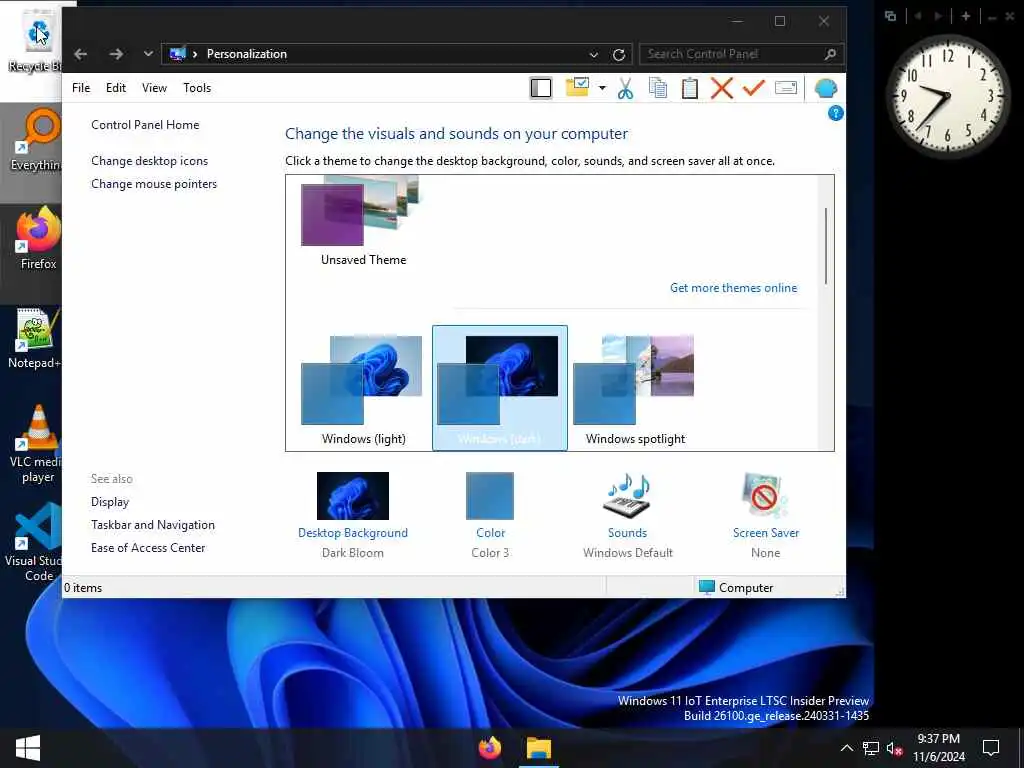
Task: Select the Visual Studio Code desktop shortcut
Action: [x=36, y=543]
